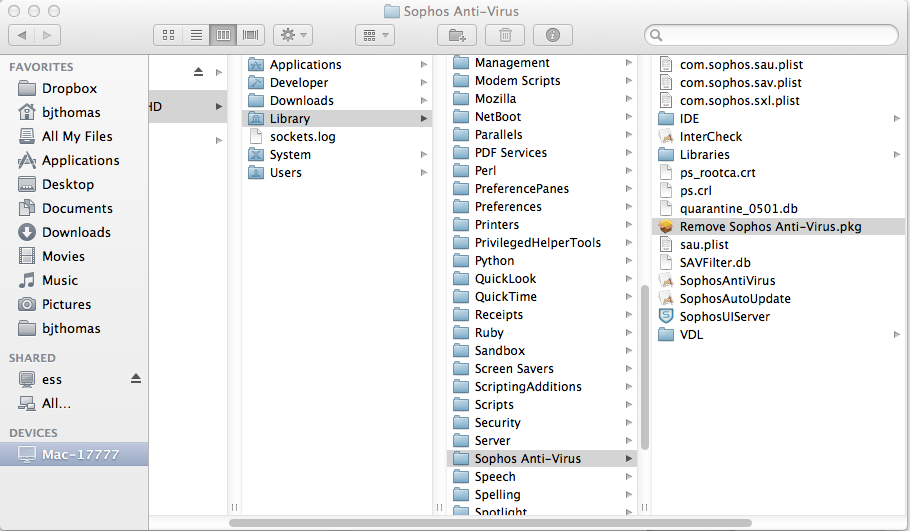910x531 pixels.
Task: Expand the Python folder arrow
Action: 629,261
